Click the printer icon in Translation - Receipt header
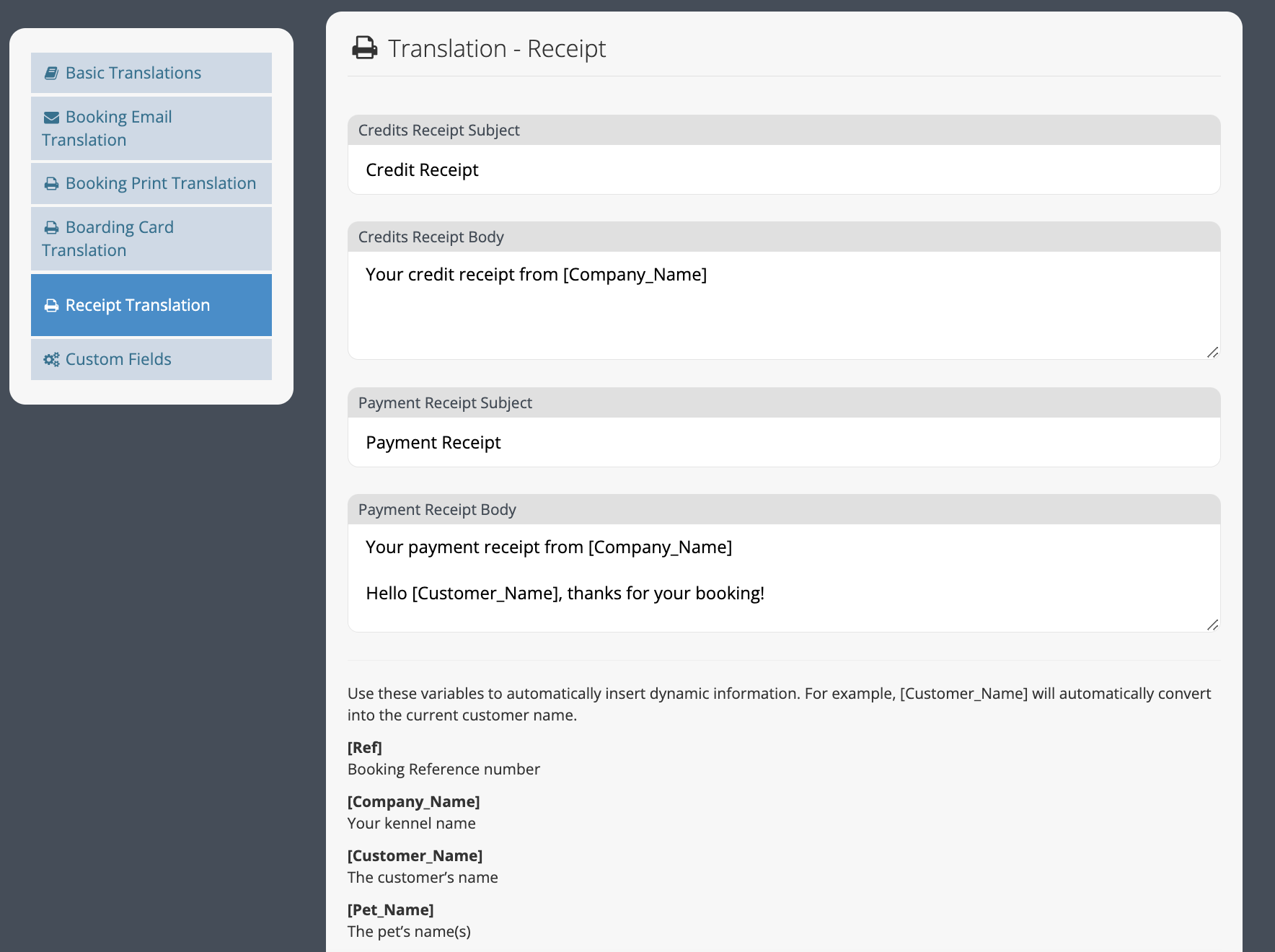This screenshot has height=952, width=1275. [364, 48]
